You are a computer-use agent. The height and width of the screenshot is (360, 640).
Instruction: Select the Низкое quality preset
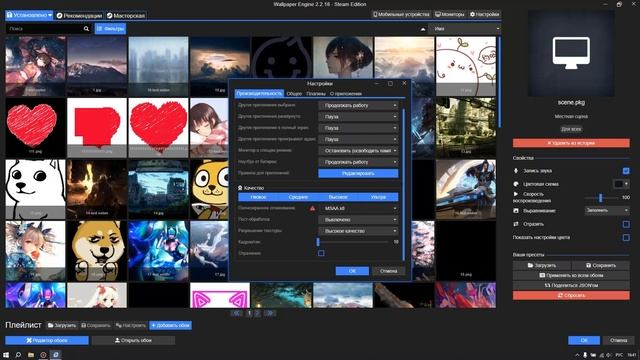258,197
